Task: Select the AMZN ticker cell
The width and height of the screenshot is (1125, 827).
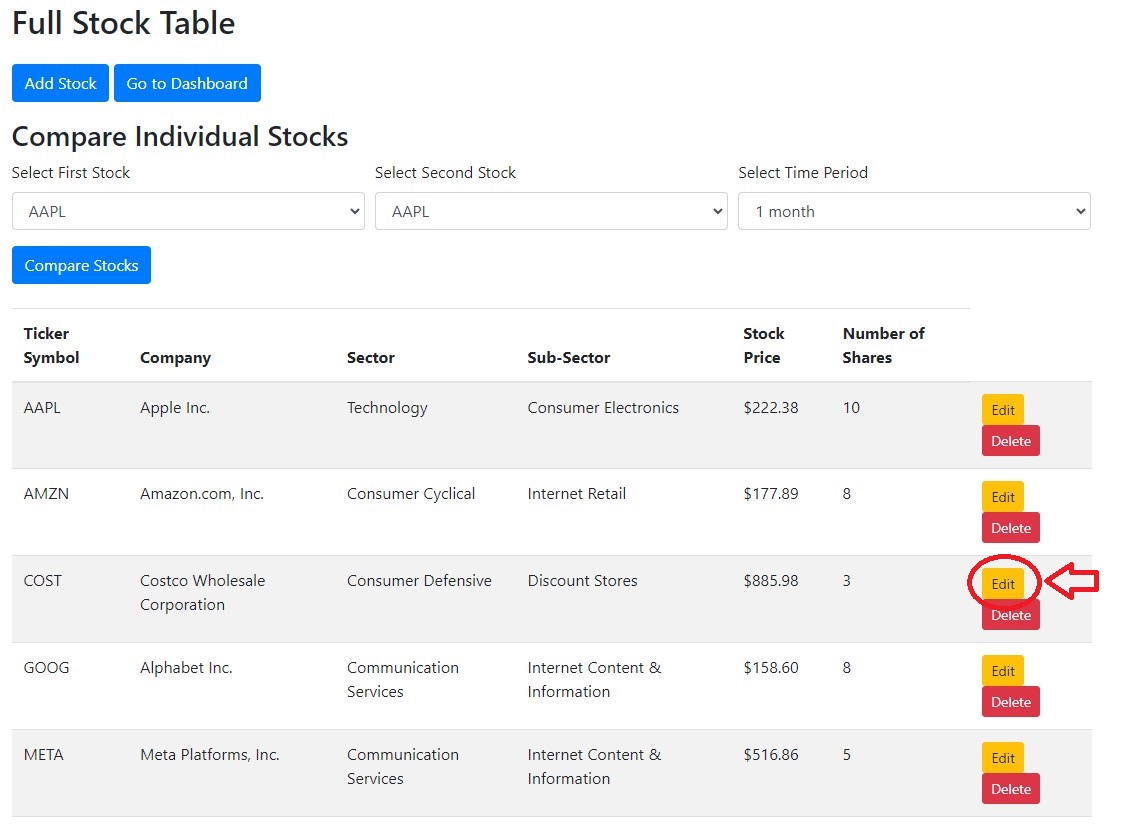Action: coord(46,493)
